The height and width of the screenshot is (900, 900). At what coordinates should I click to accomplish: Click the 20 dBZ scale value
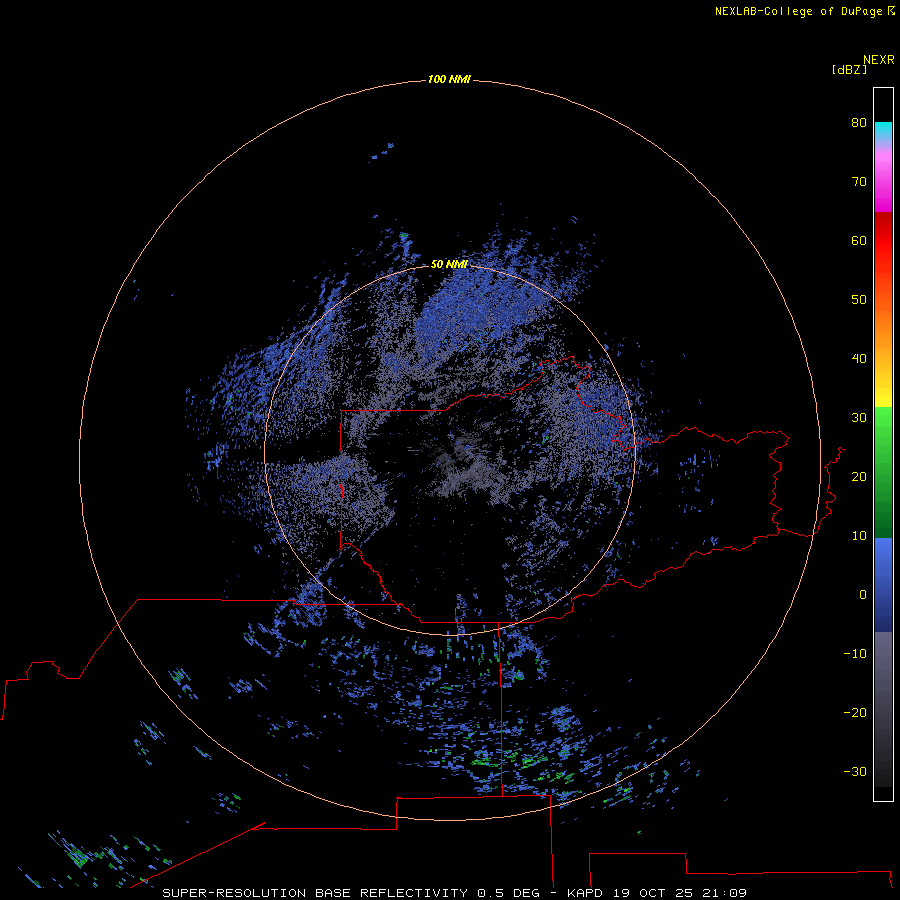tap(859, 476)
